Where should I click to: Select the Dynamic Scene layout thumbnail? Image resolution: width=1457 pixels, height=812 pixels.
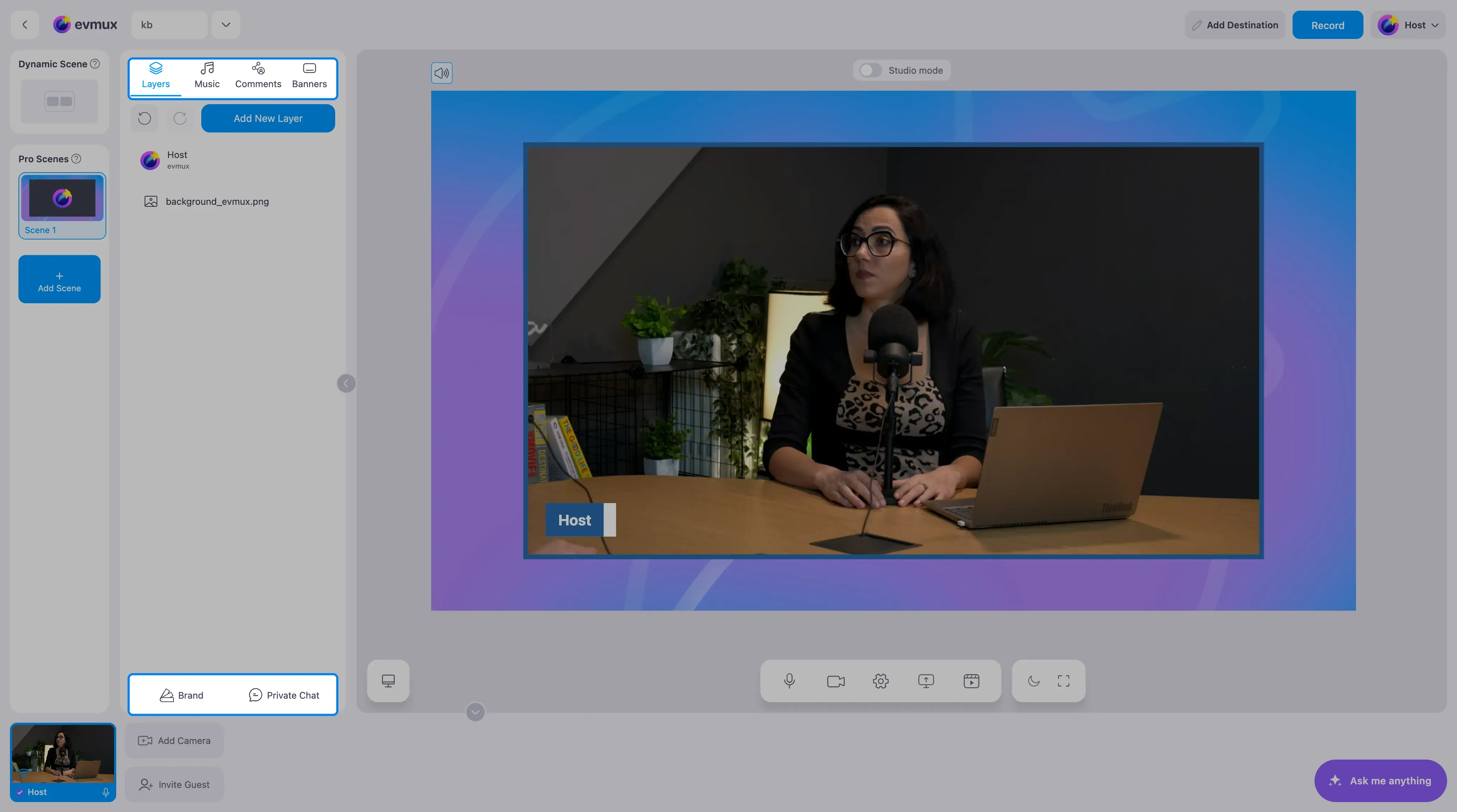point(60,101)
